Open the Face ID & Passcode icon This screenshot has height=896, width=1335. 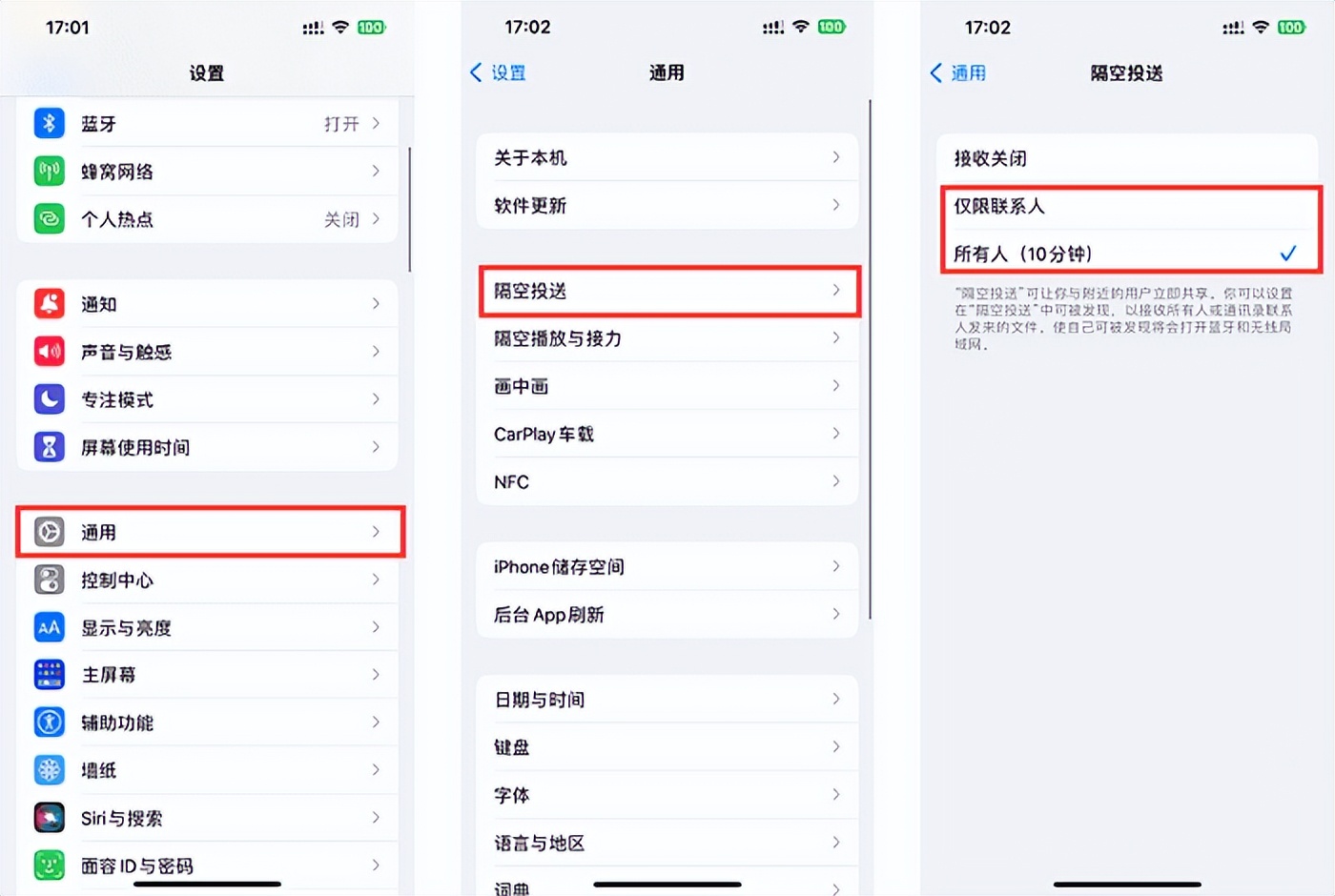(x=50, y=865)
